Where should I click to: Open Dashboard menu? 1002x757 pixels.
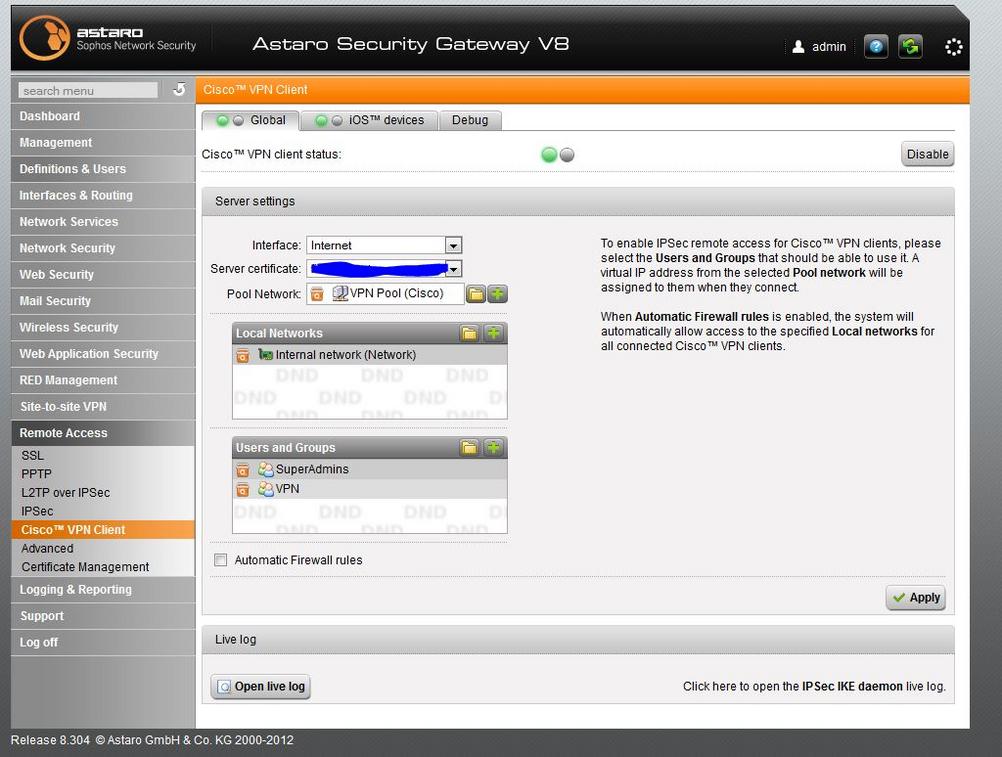103,116
